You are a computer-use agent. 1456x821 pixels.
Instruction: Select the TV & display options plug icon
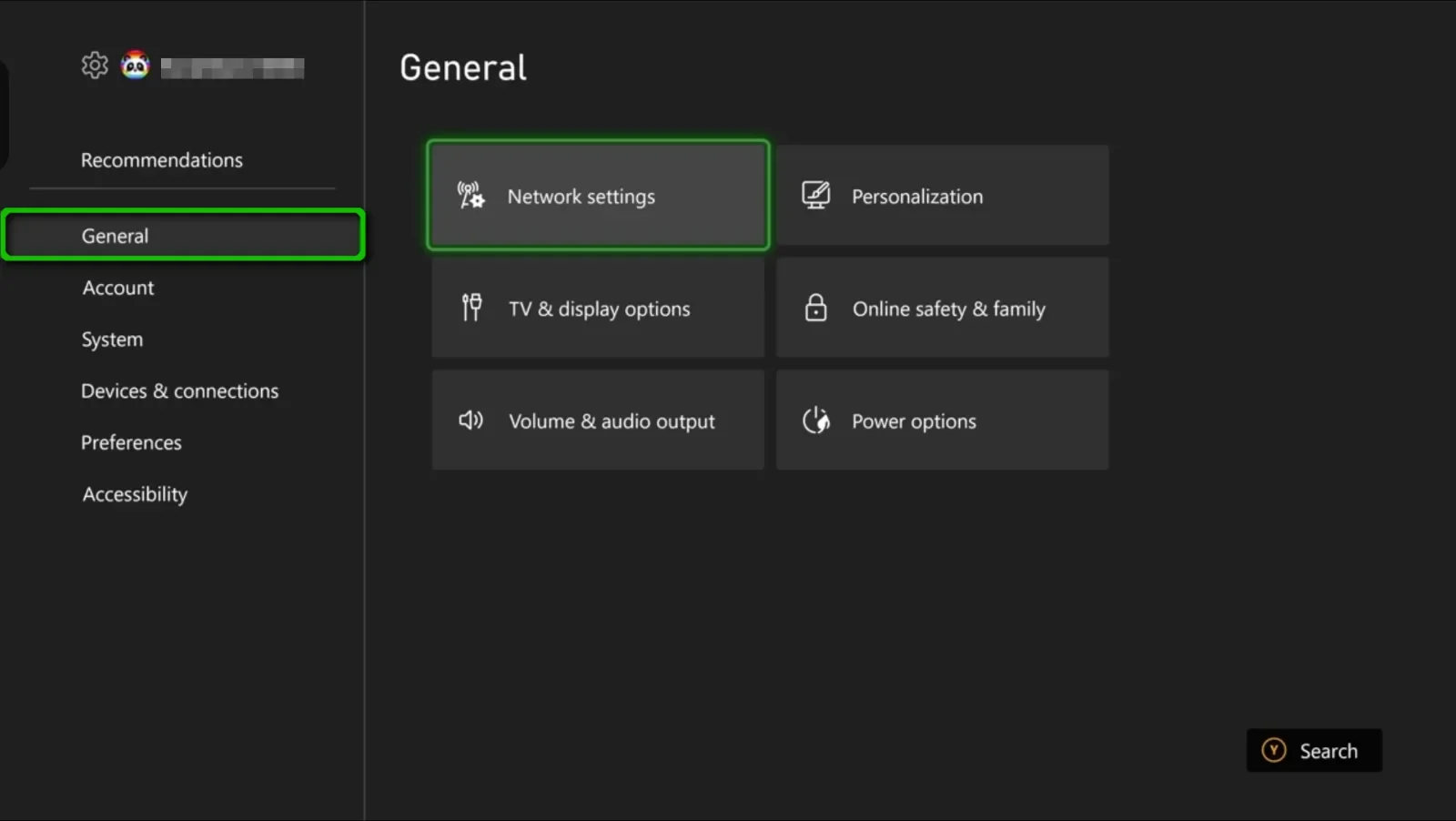click(470, 308)
